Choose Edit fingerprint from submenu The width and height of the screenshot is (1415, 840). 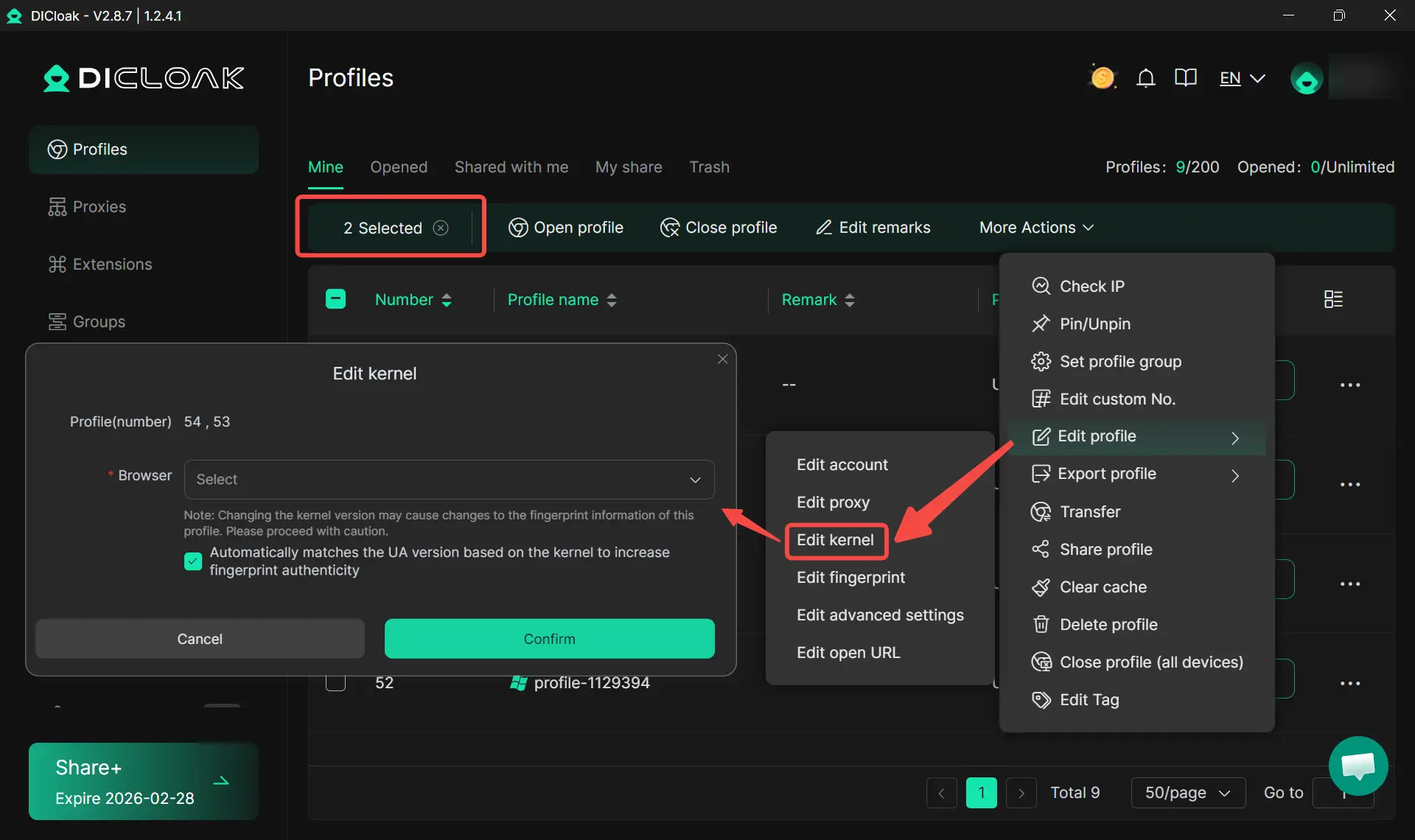point(850,578)
